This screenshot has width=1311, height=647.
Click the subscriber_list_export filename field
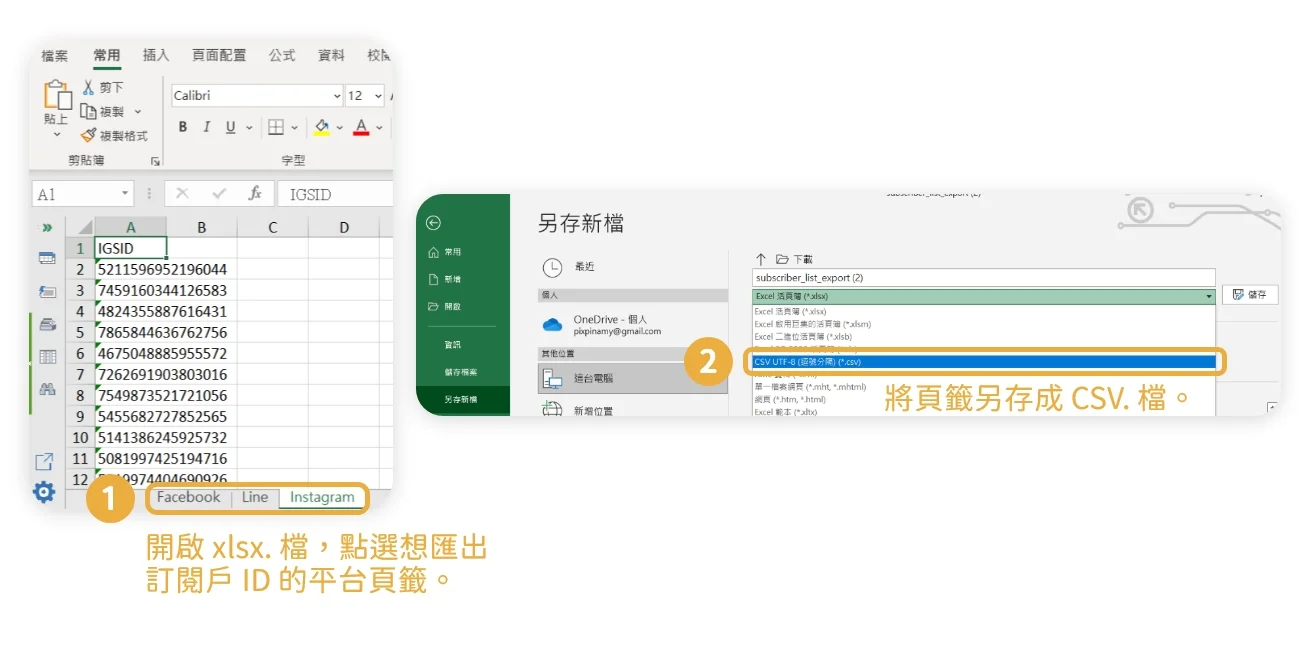point(983,277)
